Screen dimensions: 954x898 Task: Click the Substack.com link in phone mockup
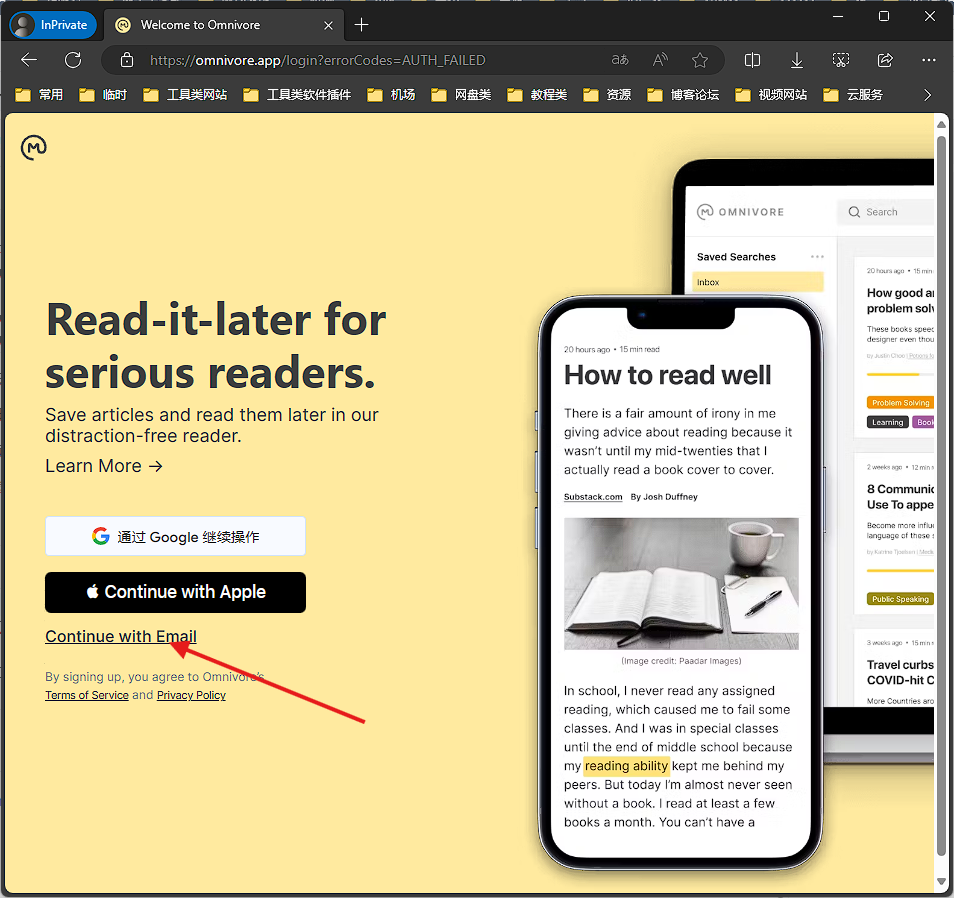coord(593,497)
